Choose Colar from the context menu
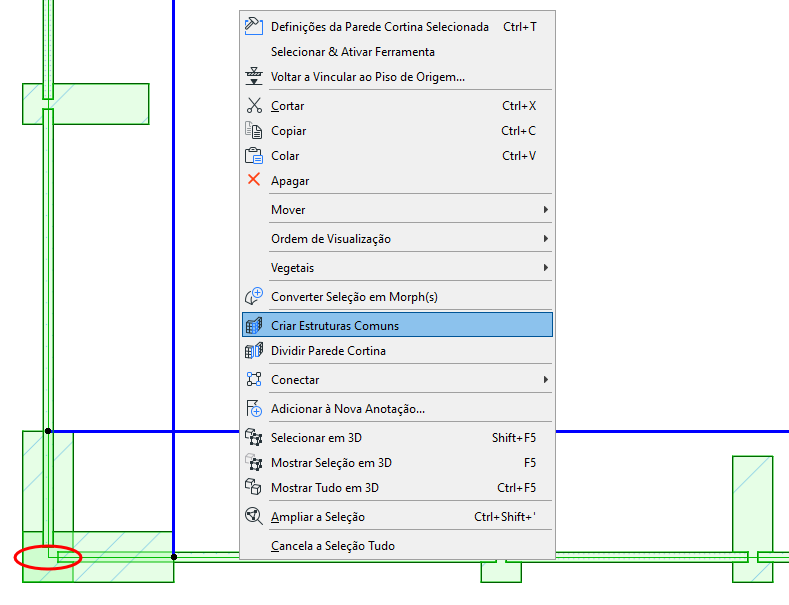The height and width of the screenshot is (605, 789). pyautogui.click(x=397, y=156)
